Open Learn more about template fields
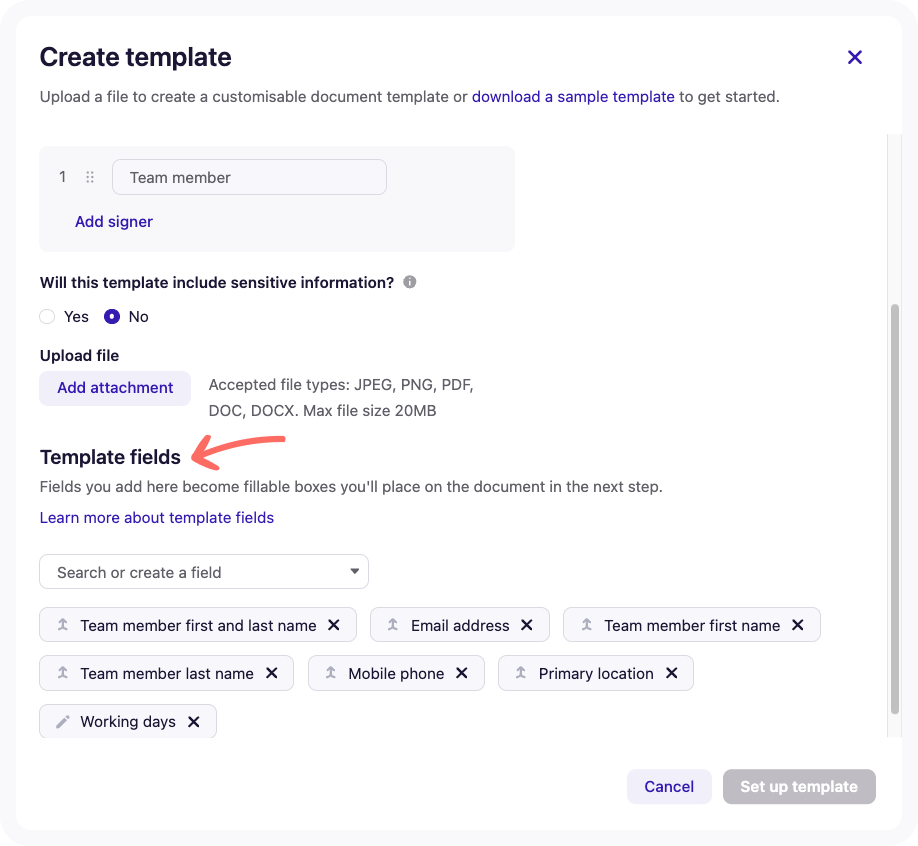 coord(157,518)
